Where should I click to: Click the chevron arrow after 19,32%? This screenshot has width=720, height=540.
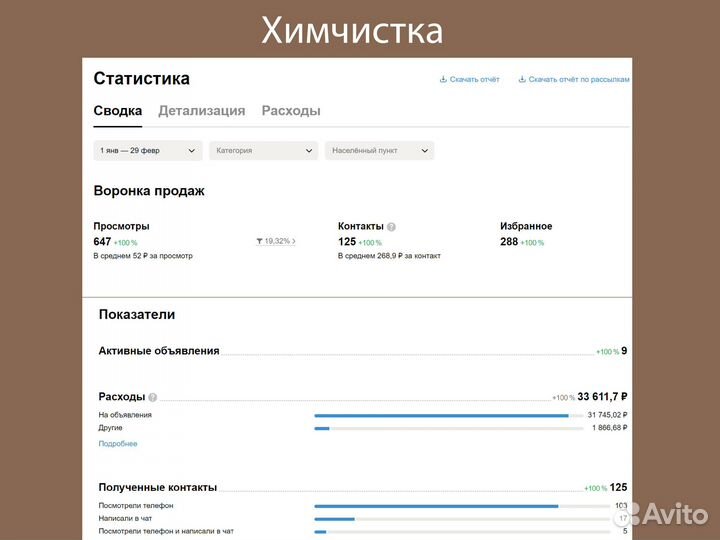294,241
